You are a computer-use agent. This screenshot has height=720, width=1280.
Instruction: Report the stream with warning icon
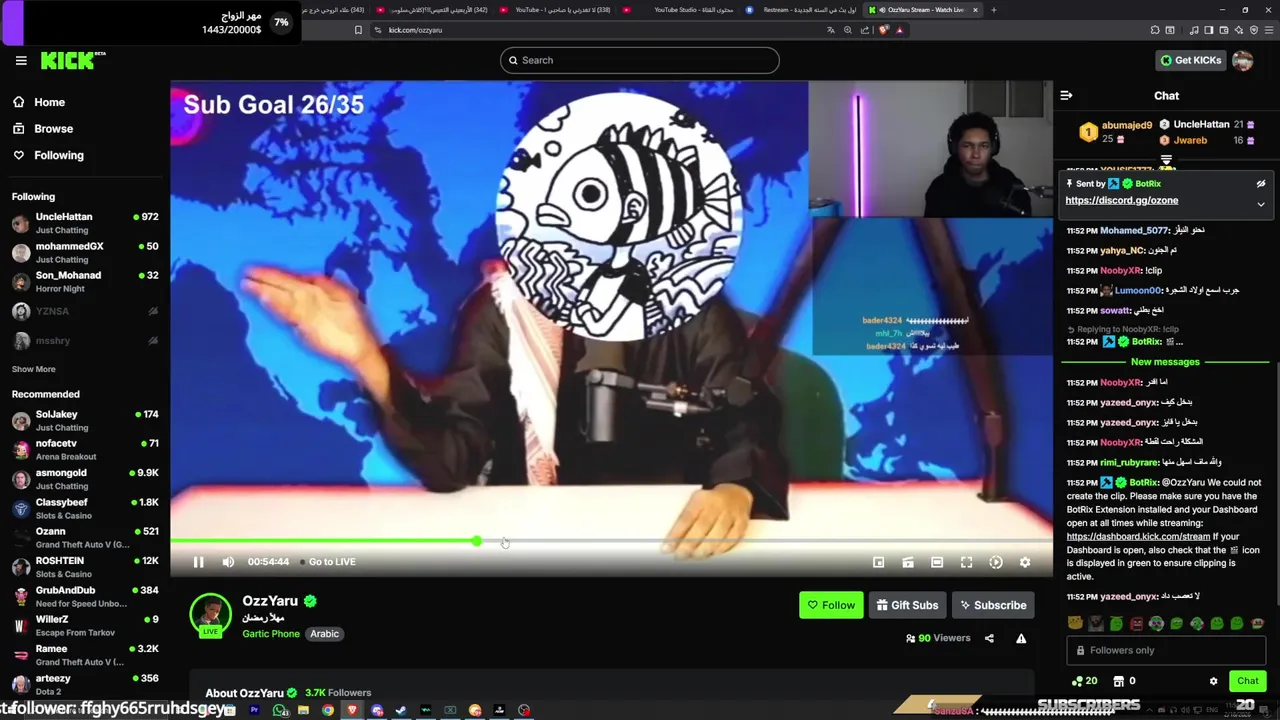(x=1021, y=638)
